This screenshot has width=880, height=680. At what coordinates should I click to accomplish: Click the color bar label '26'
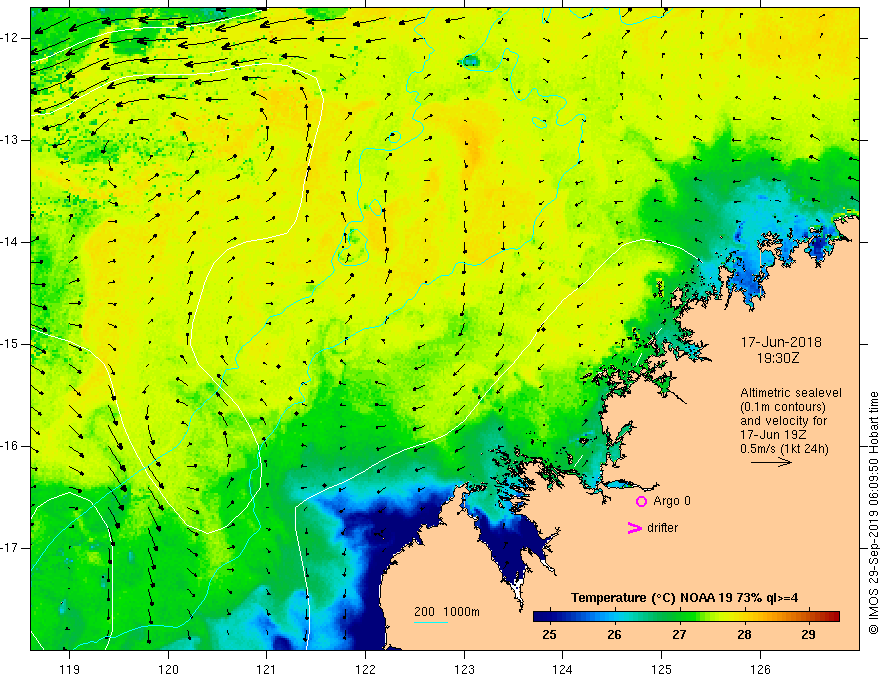(614, 635)
